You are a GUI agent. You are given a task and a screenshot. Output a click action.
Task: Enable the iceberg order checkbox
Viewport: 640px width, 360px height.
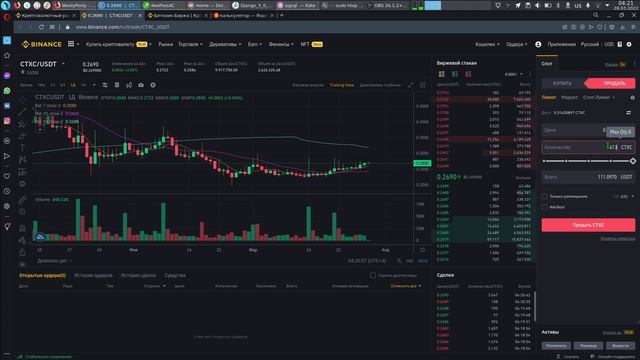(544, 207)
